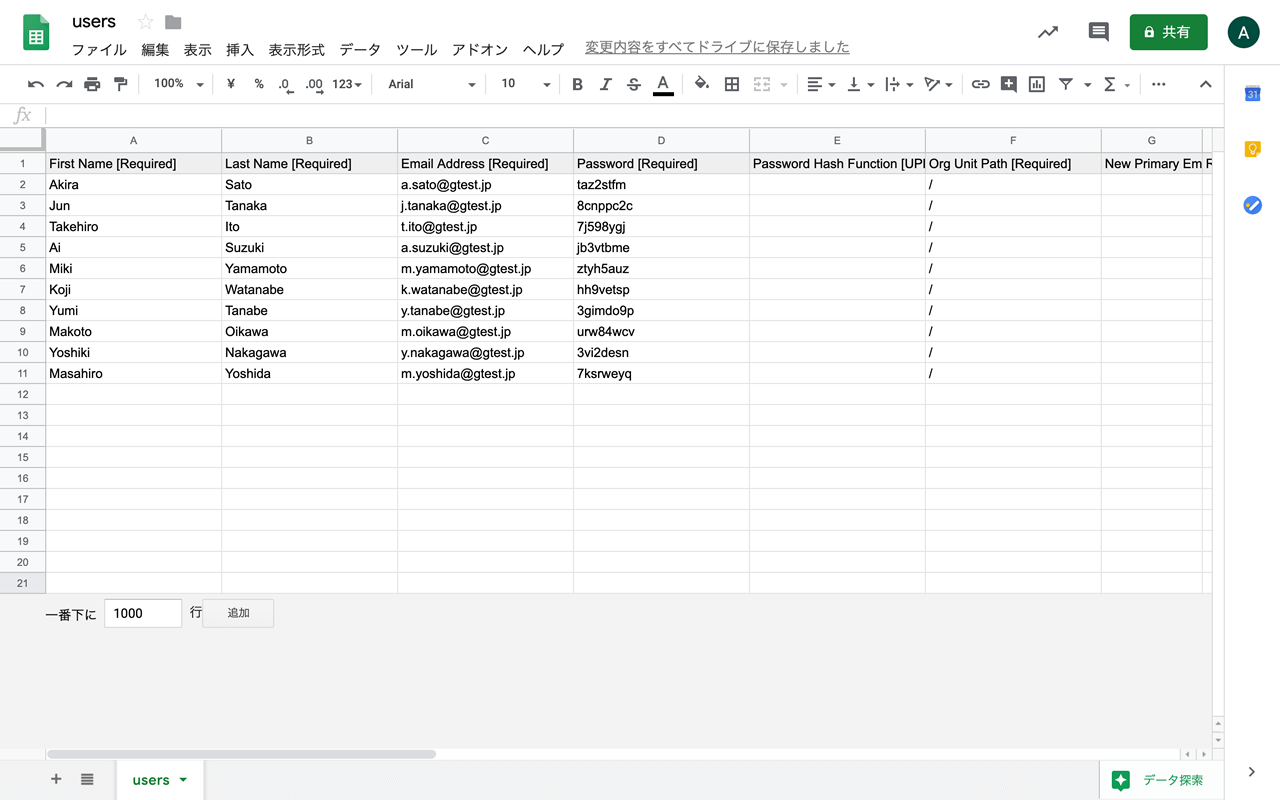1280x800 pixels.
Task: Toggle italic text style
Action: [605, 84]
